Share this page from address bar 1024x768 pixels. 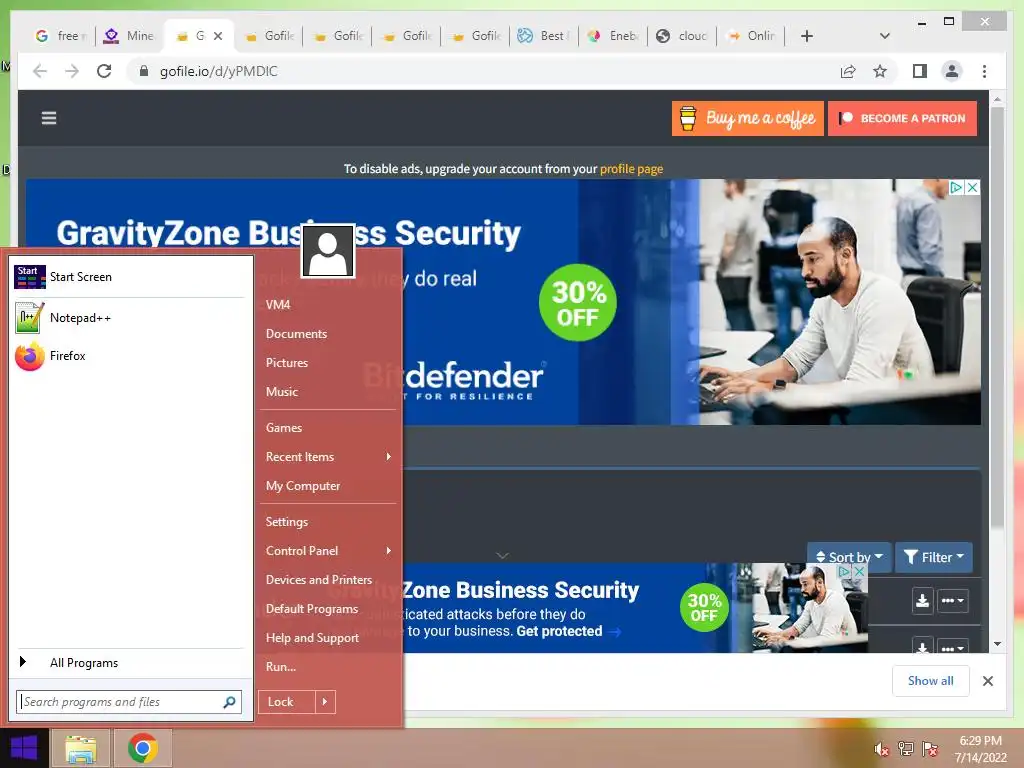coord(848,71)
